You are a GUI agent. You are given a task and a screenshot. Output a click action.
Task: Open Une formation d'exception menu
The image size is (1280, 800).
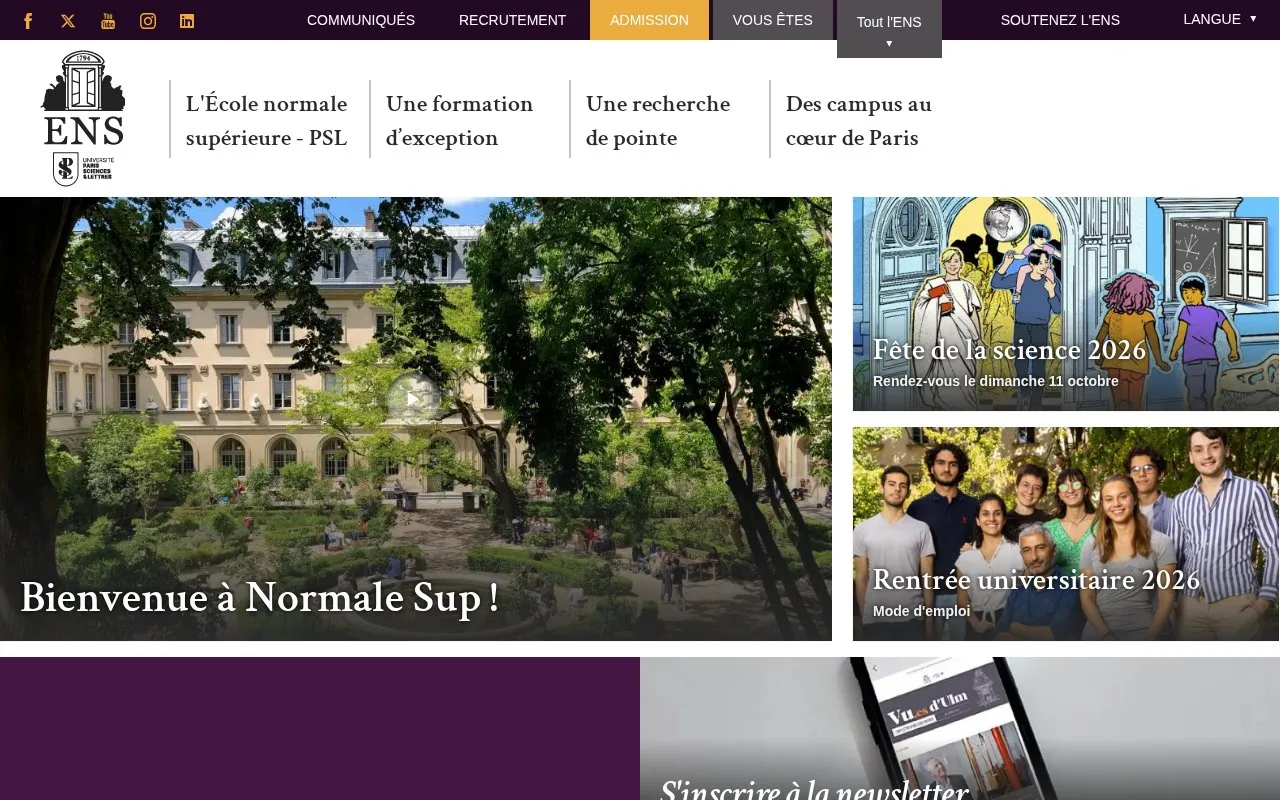coord(460,120)
